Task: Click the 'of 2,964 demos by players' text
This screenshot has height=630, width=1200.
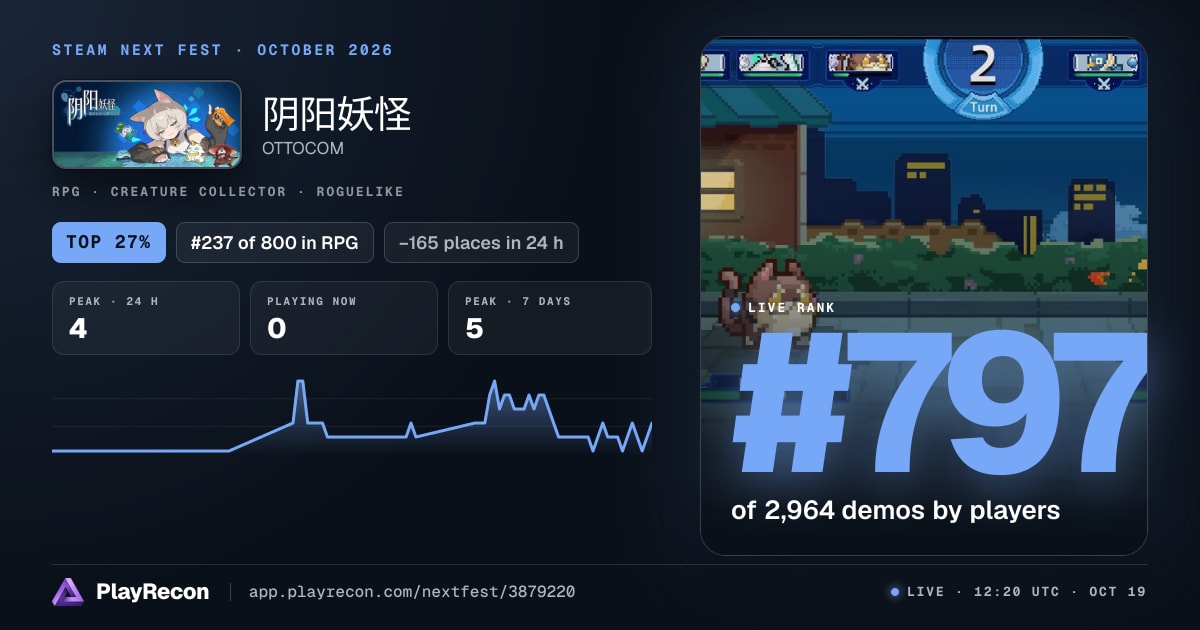Action: coord(895,511)
